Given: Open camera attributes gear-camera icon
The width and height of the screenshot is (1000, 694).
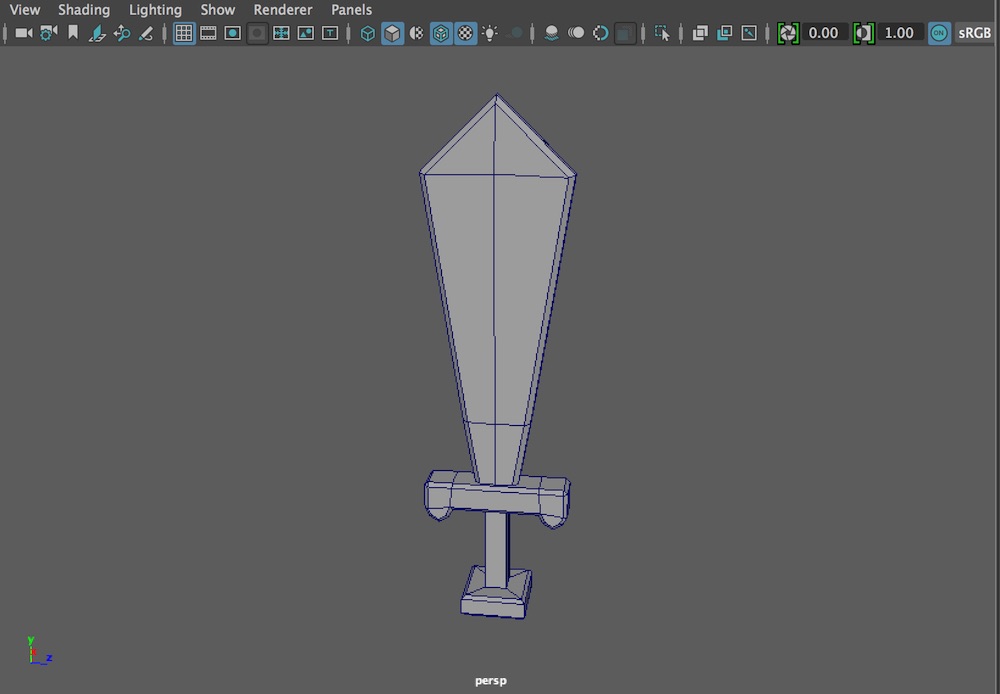Looking at the screenshot, I should point(48,33).
